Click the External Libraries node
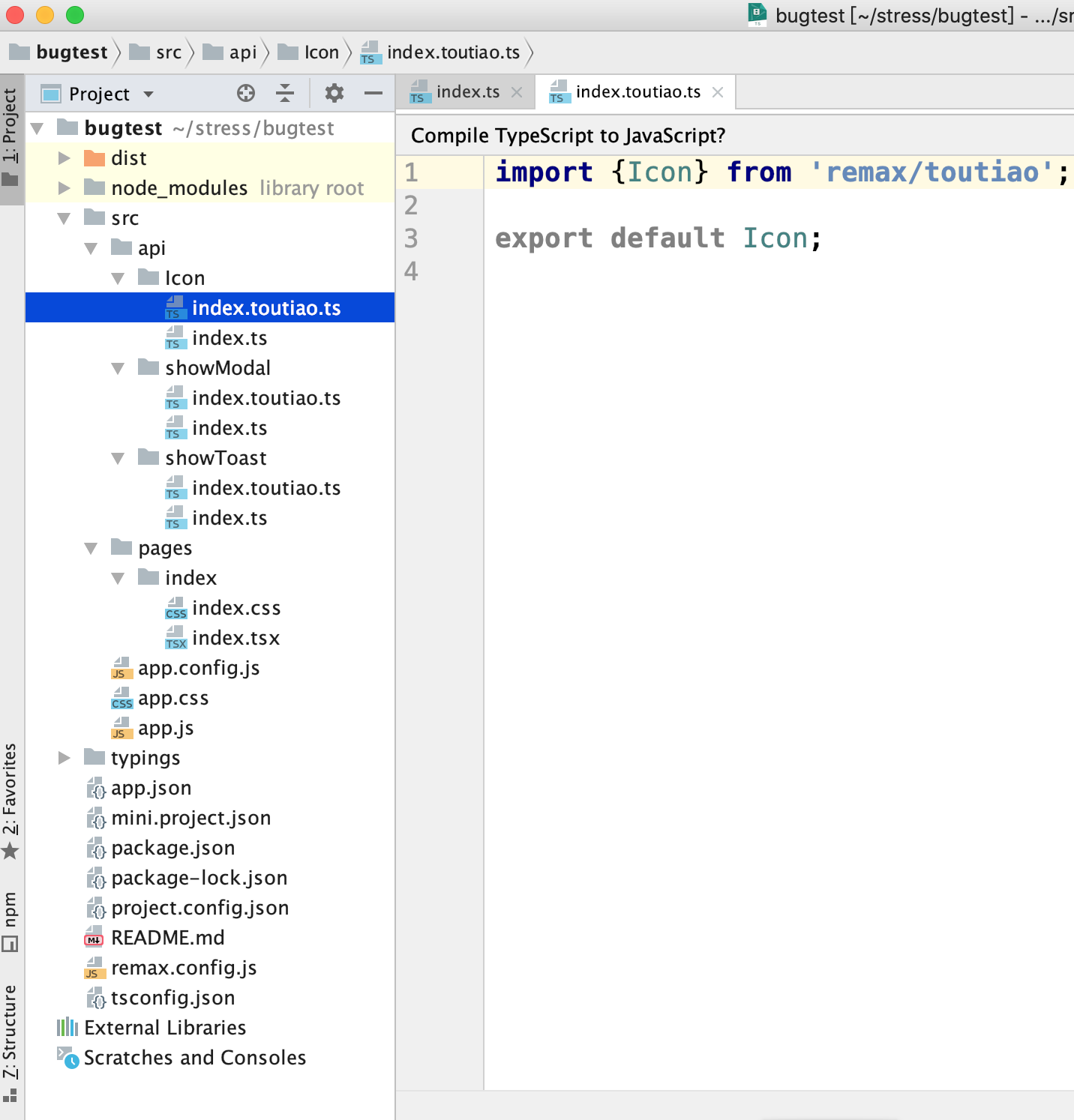This screenshot has width=1074, height=1120. pyautogui.click(x=151, y=1028)
